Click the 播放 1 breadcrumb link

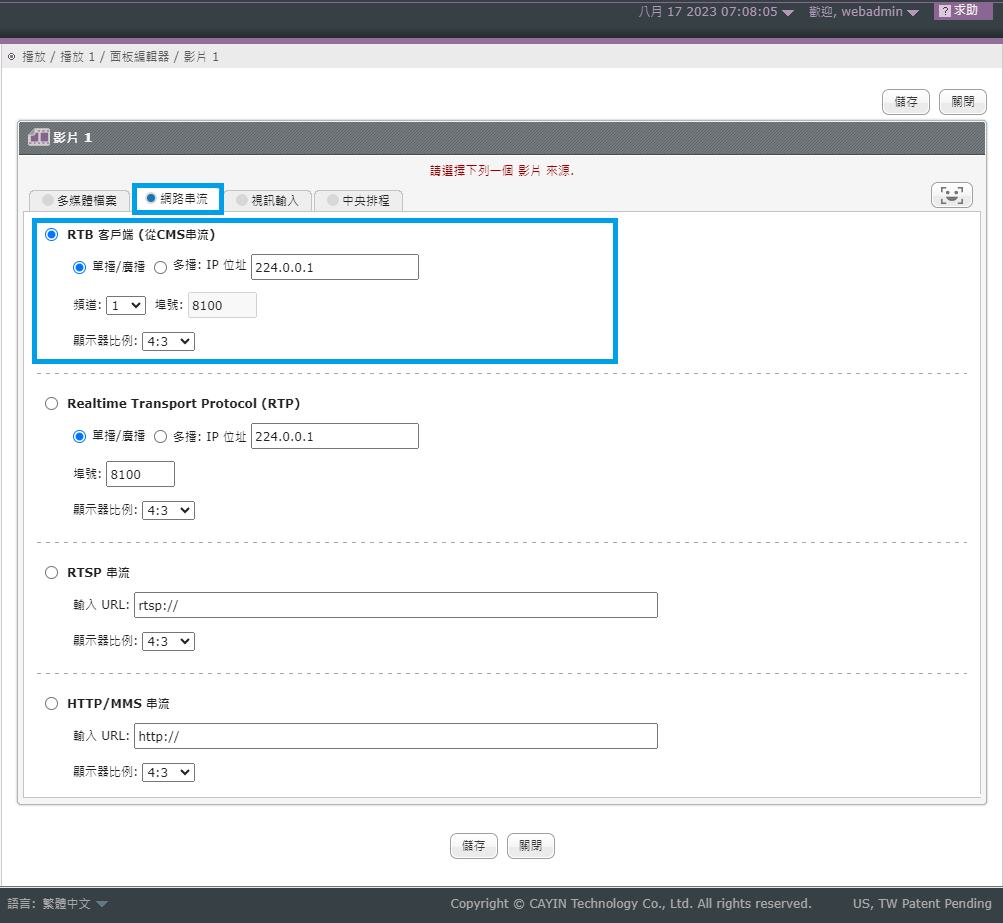[77, 57]
